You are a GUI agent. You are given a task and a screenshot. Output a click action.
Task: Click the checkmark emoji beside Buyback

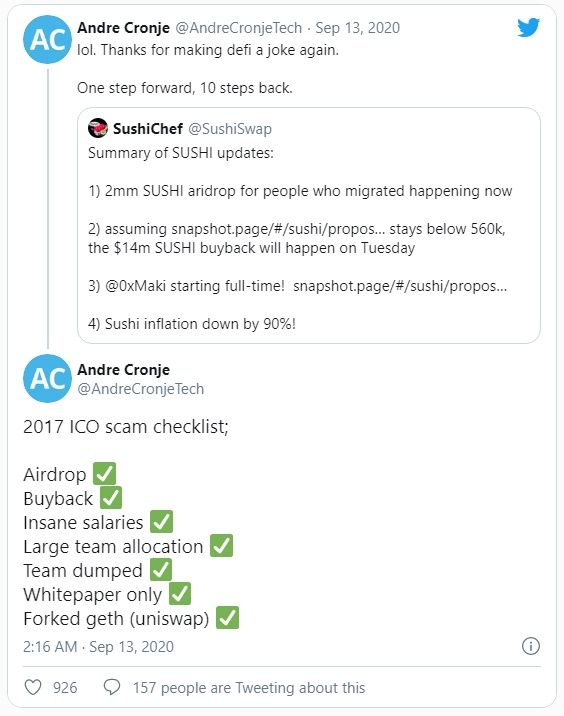point(111,498)
